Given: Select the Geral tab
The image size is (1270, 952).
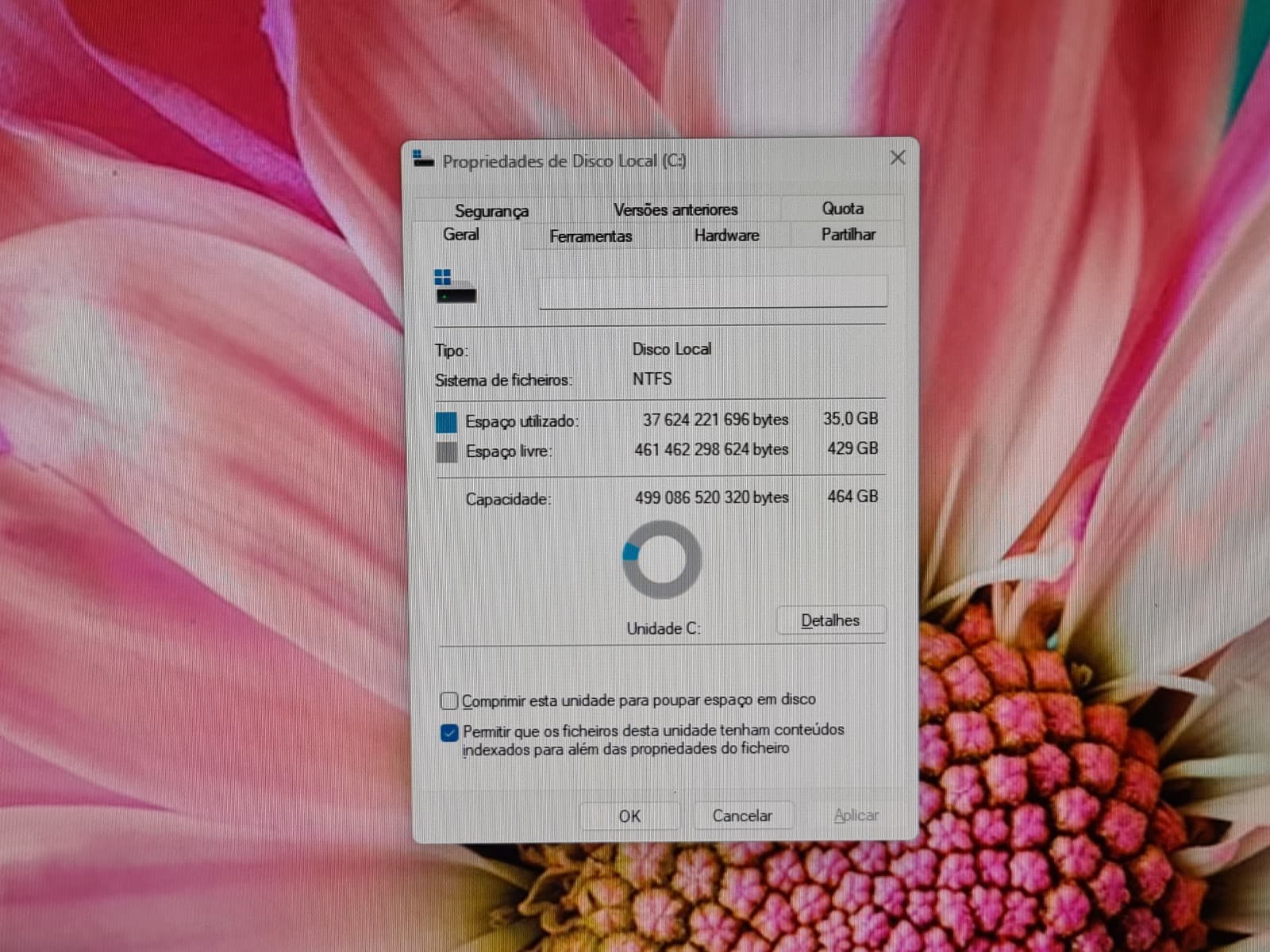Looking at the screenshot, I should (x=461, y=234).
